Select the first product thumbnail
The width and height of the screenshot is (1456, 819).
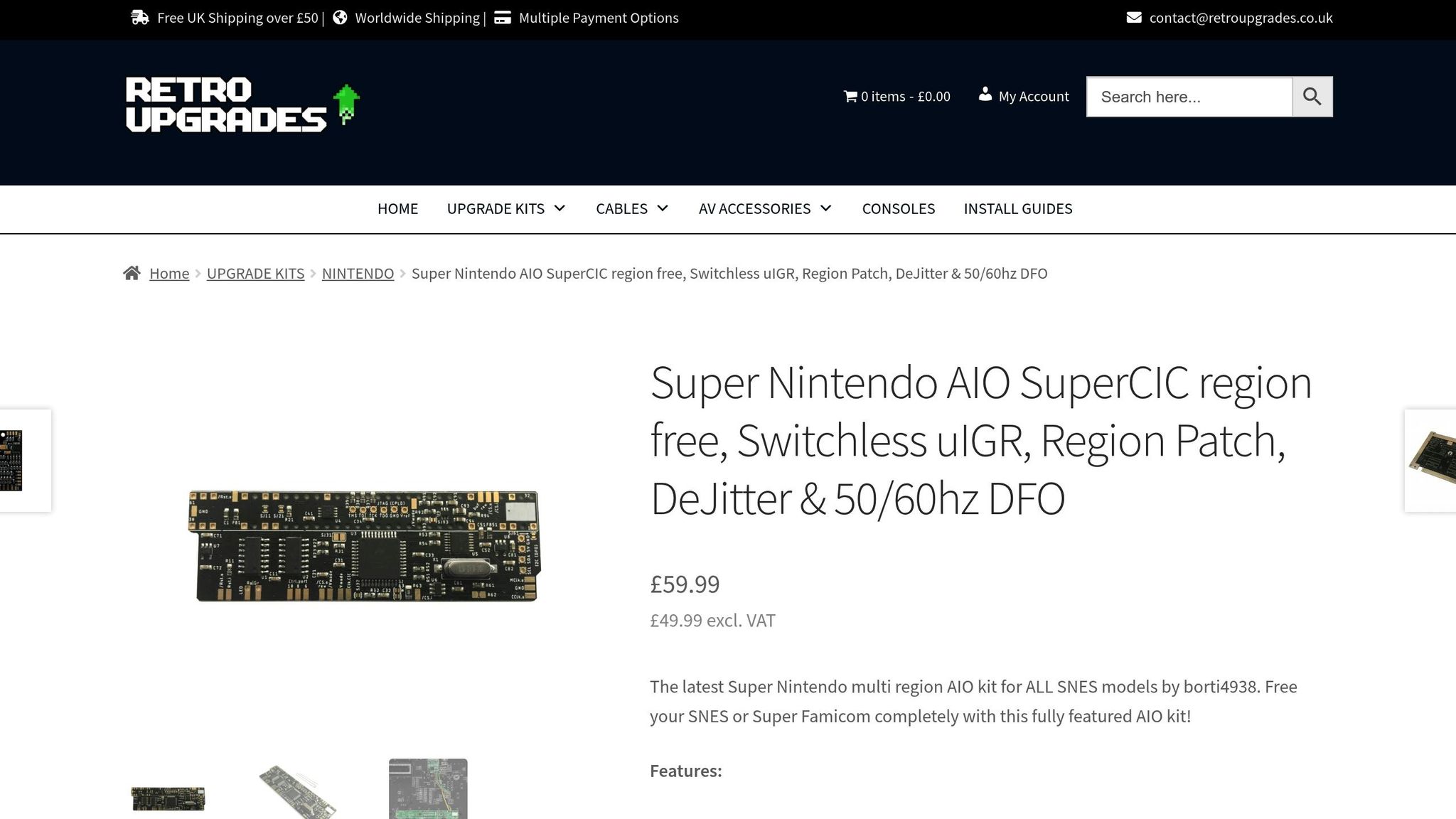tap(168, 798)
